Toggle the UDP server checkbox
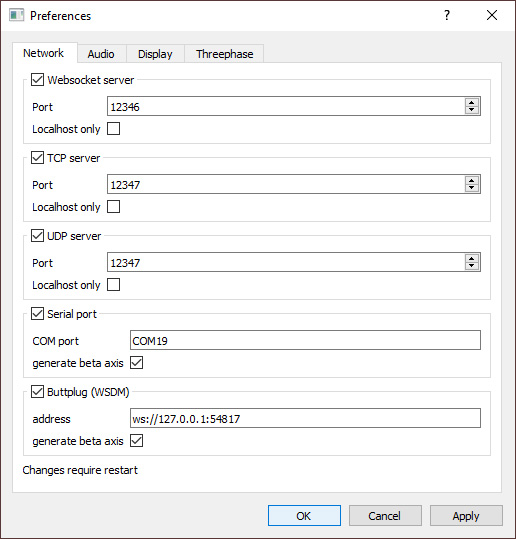 [37, 236]
